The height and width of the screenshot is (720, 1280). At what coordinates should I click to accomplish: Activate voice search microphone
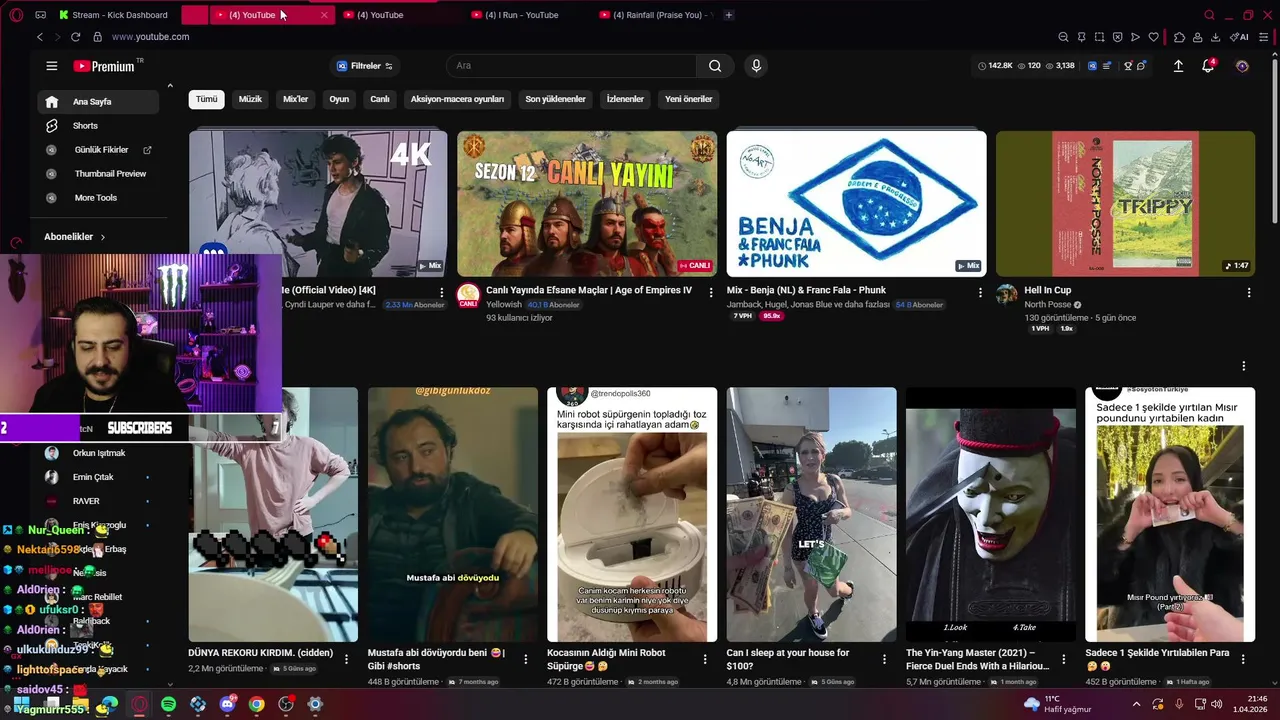(x=756, y=66)
